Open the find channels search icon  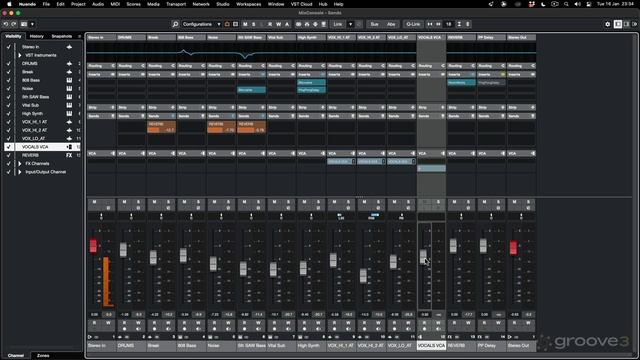point(175,24)
